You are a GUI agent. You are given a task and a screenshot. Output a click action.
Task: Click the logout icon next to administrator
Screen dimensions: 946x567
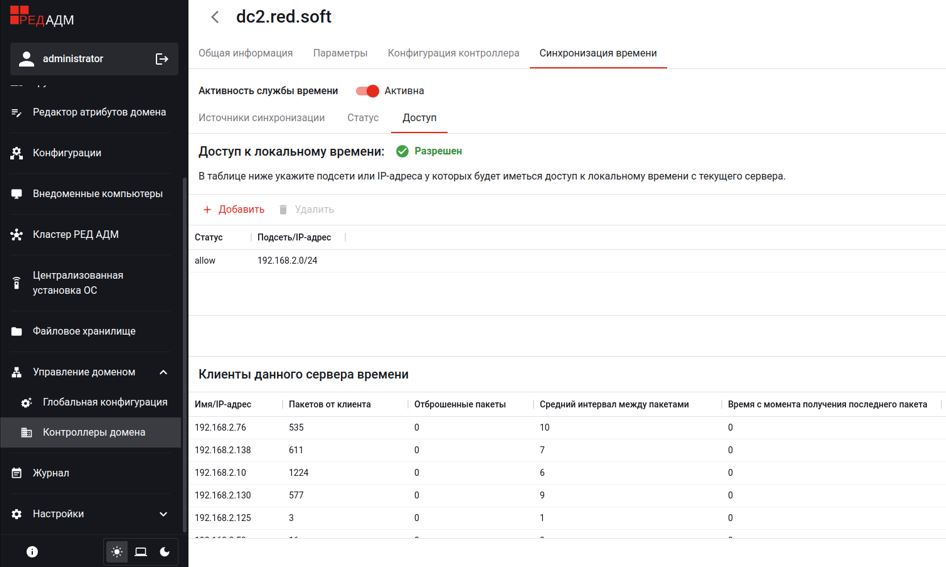(162, 59)
